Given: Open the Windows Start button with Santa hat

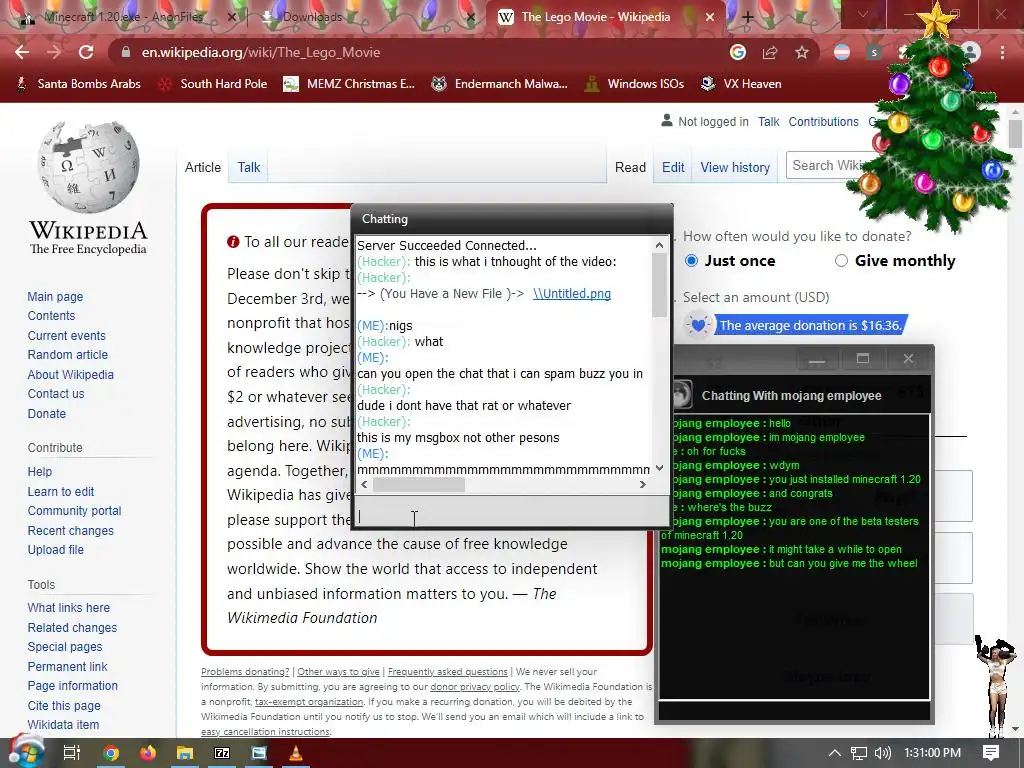Looking at the screenshot, I should click(x=25, y=752).
